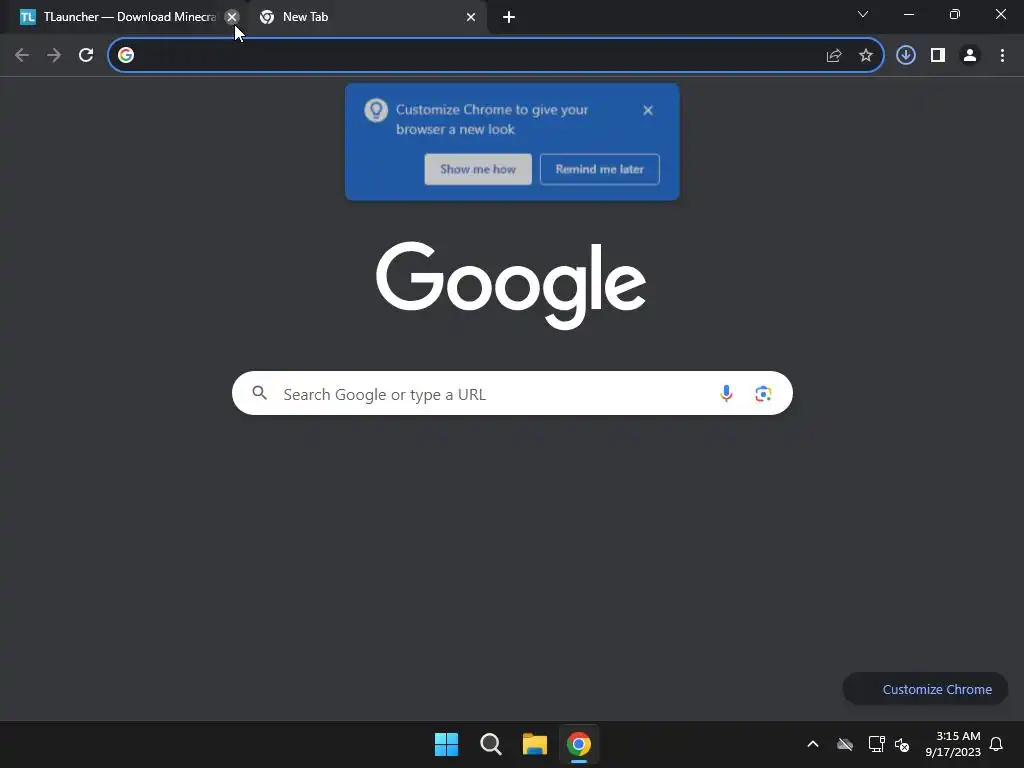Screen dimensions: 1024x768
Task: Toggle the side panel icon
Action: [x=938, y=56]
